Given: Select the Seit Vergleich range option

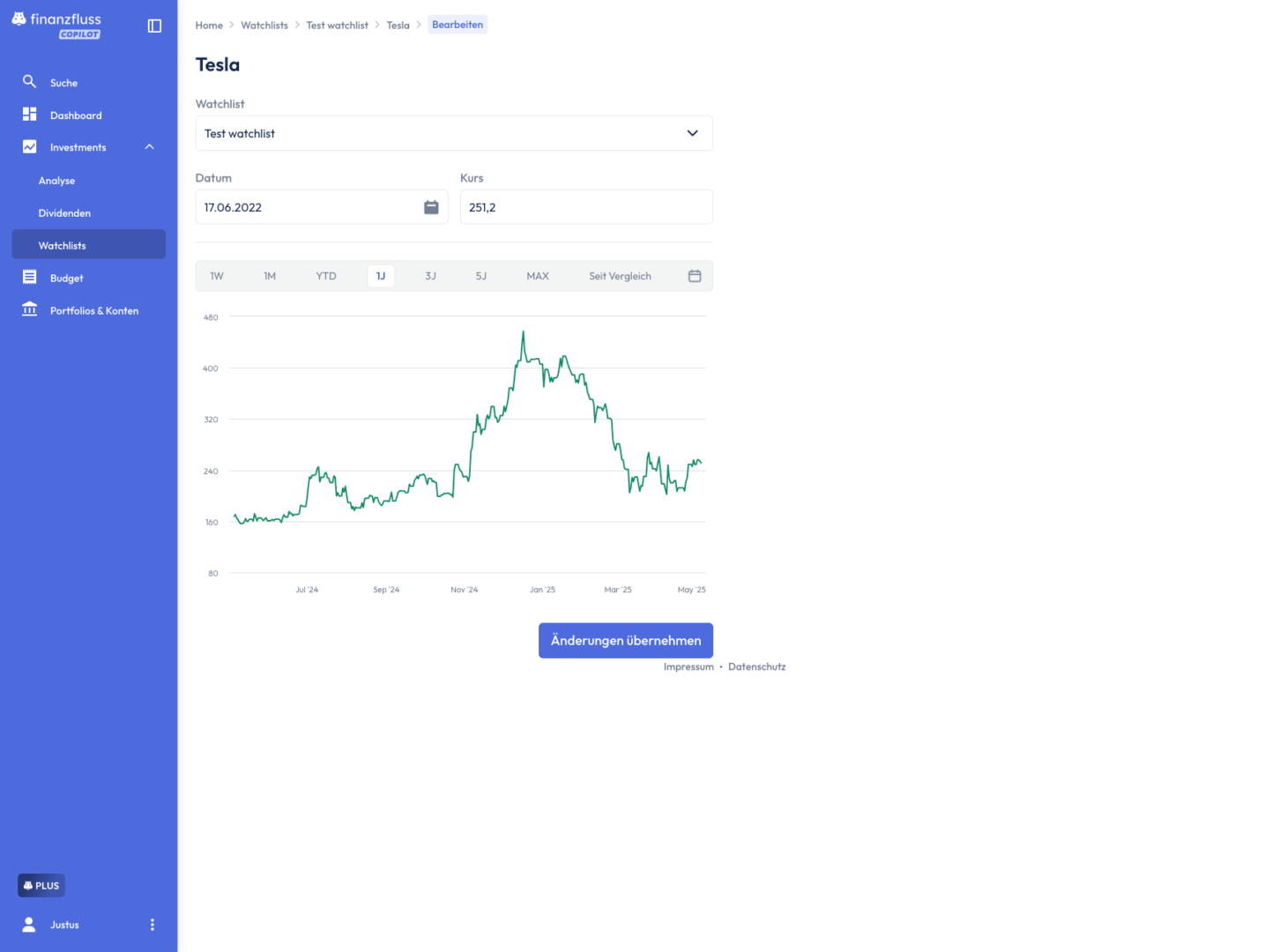Looking at the screenshot, I should tap(620, 276).
